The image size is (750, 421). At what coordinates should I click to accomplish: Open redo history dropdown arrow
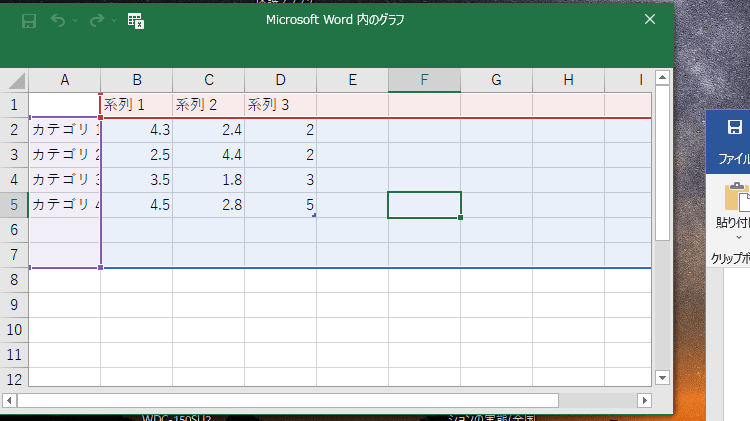coord(114,21)
